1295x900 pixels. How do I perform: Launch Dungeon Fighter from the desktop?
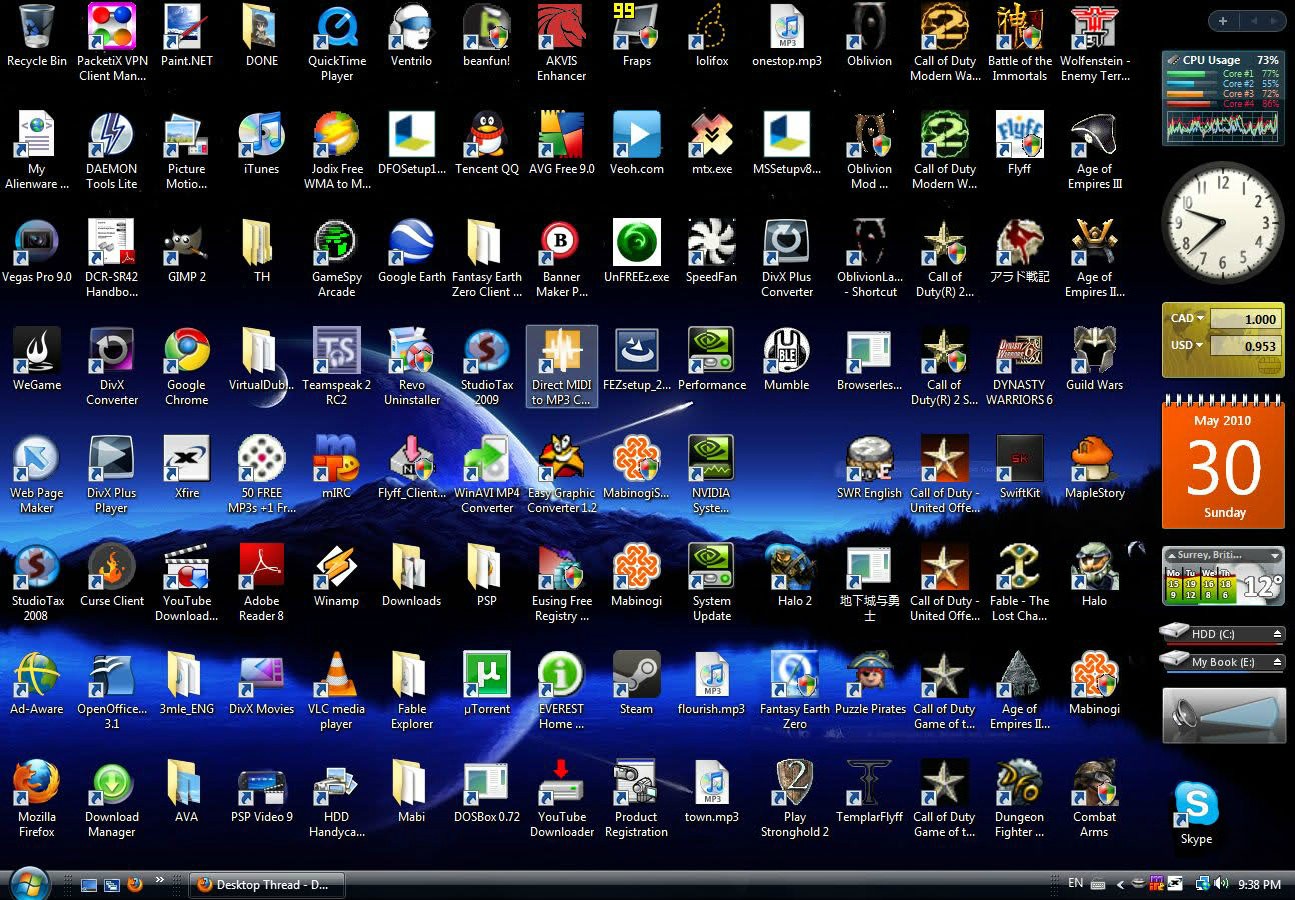point(1019,800)
